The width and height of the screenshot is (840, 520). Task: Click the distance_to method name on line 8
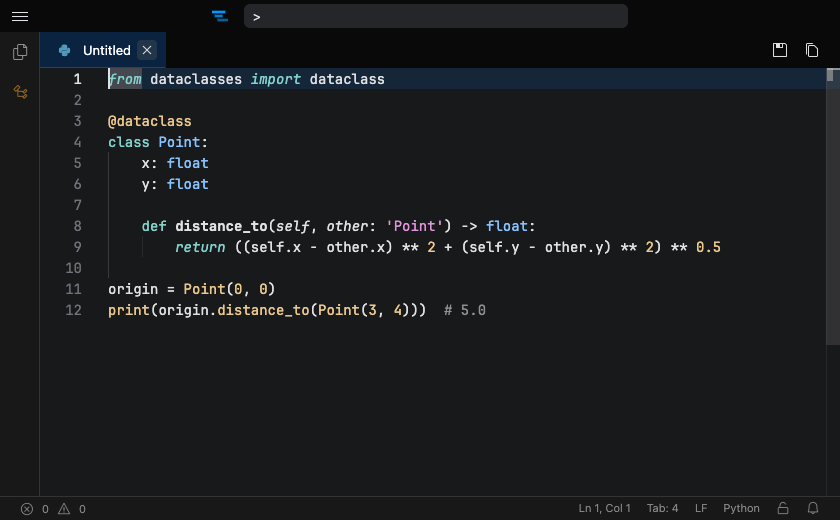221,226
